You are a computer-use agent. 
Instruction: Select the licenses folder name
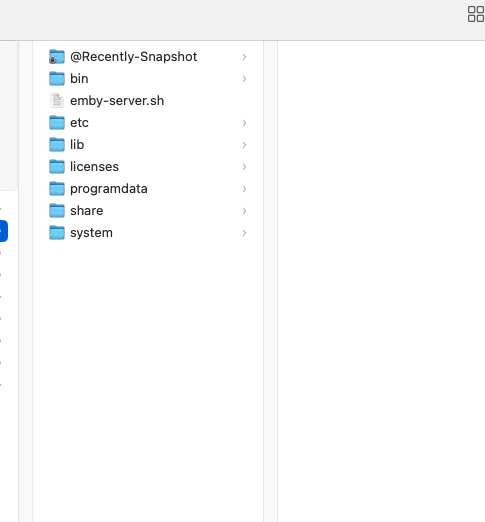(94, 167)
